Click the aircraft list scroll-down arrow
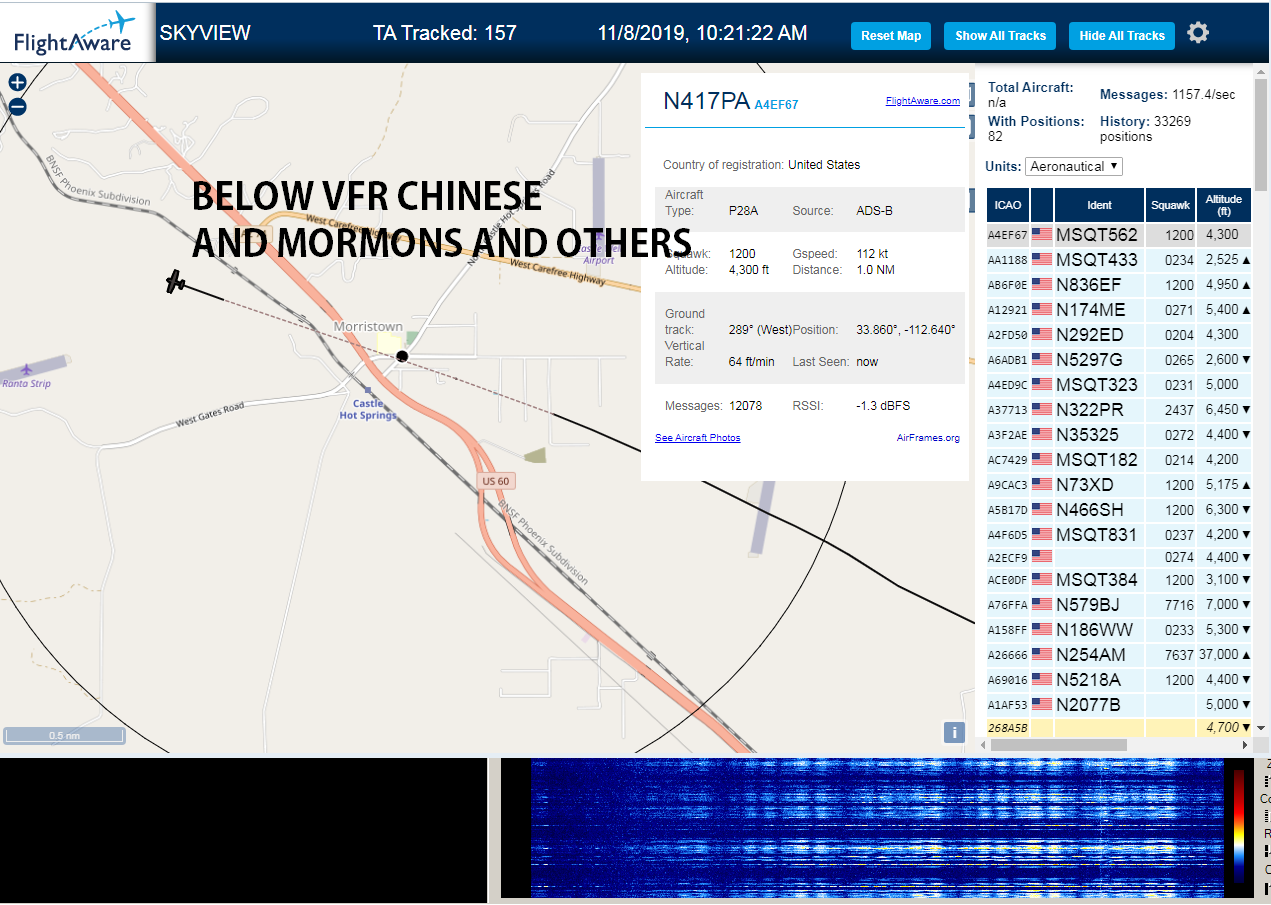Viewport: 1271px width, 905px height. pos(1260,728)
